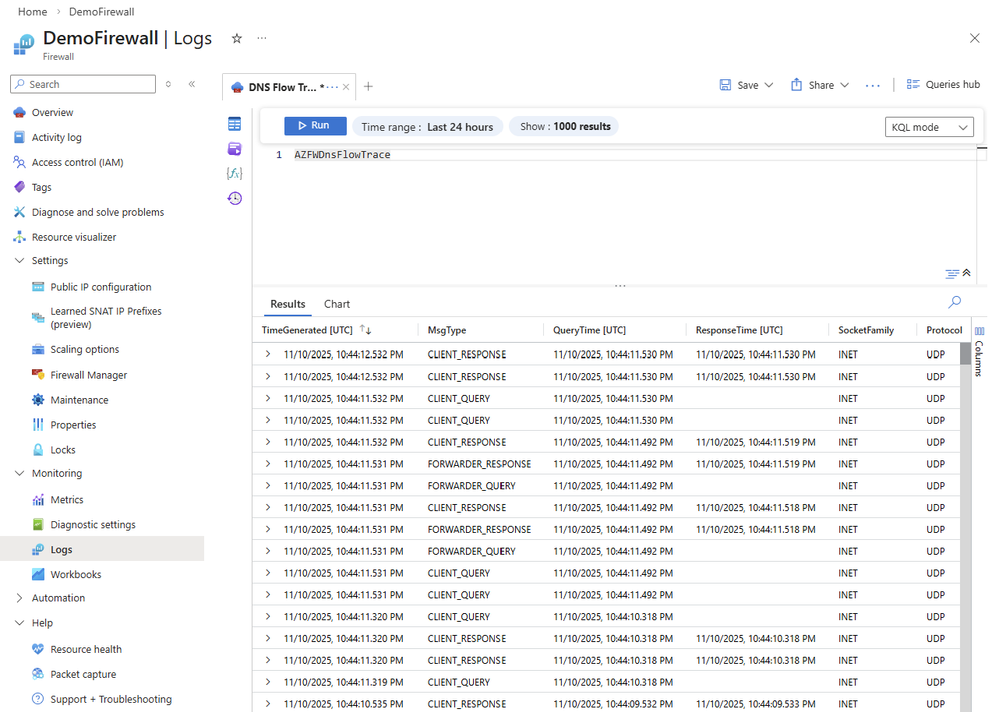The image size is (999, 712).
Task: Open the Tables panel icon
Action: 234,124
